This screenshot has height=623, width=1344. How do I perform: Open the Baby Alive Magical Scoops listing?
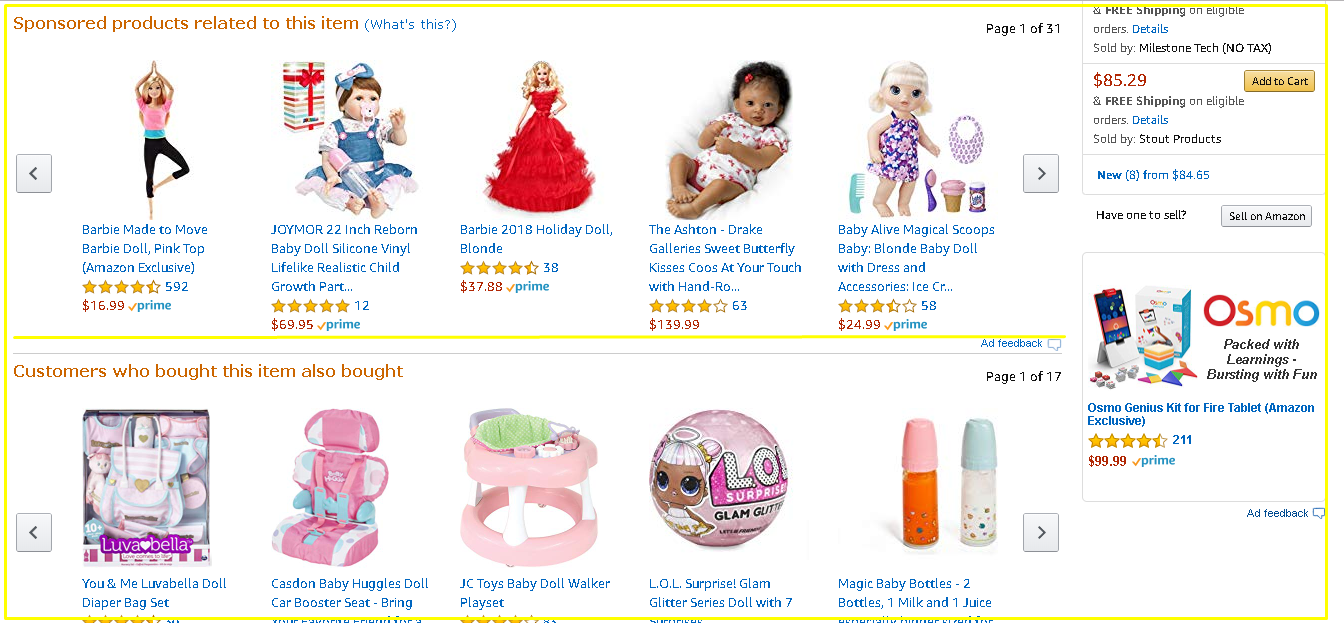click(916, 258)
